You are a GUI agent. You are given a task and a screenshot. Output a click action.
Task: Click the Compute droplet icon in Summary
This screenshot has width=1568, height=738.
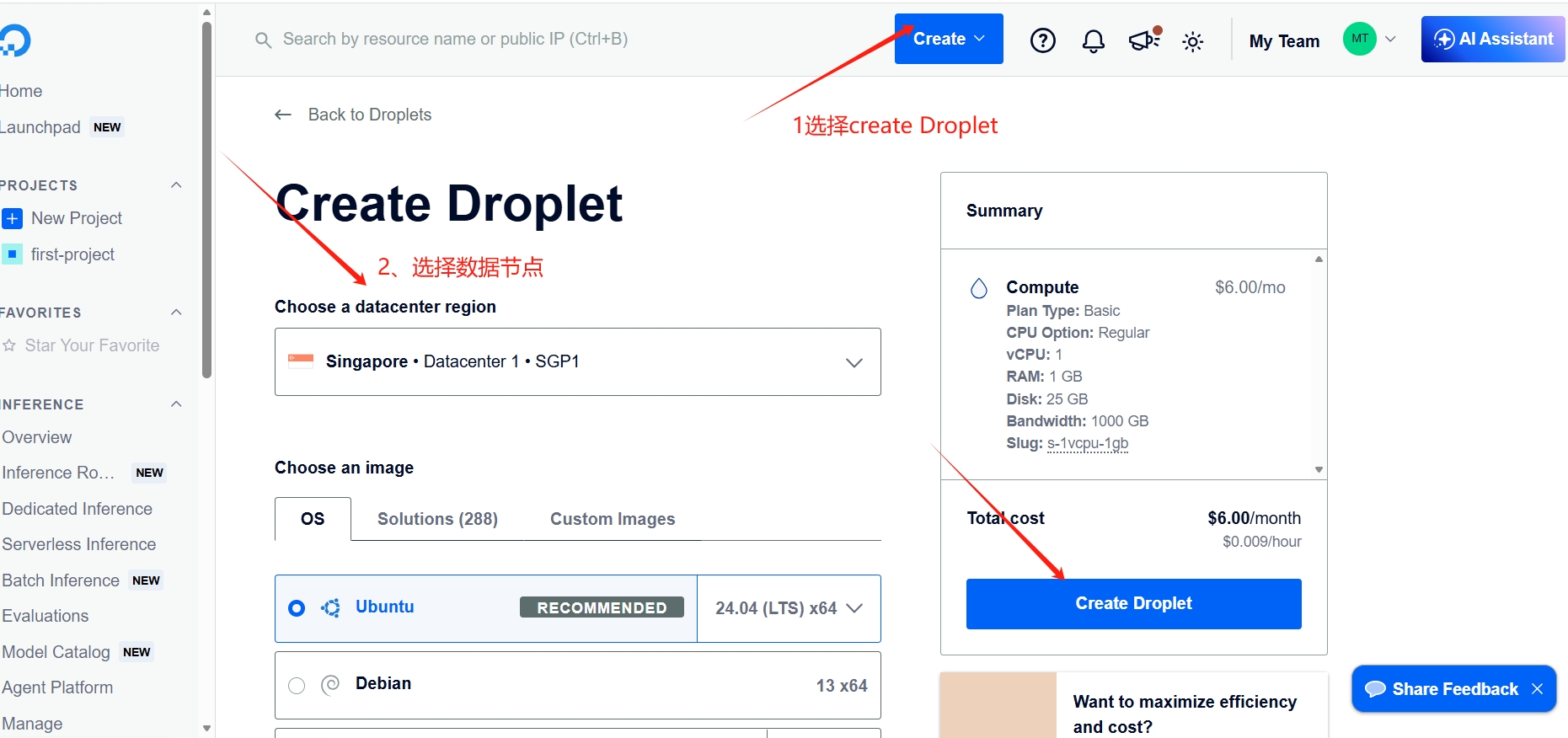[978, 289]
